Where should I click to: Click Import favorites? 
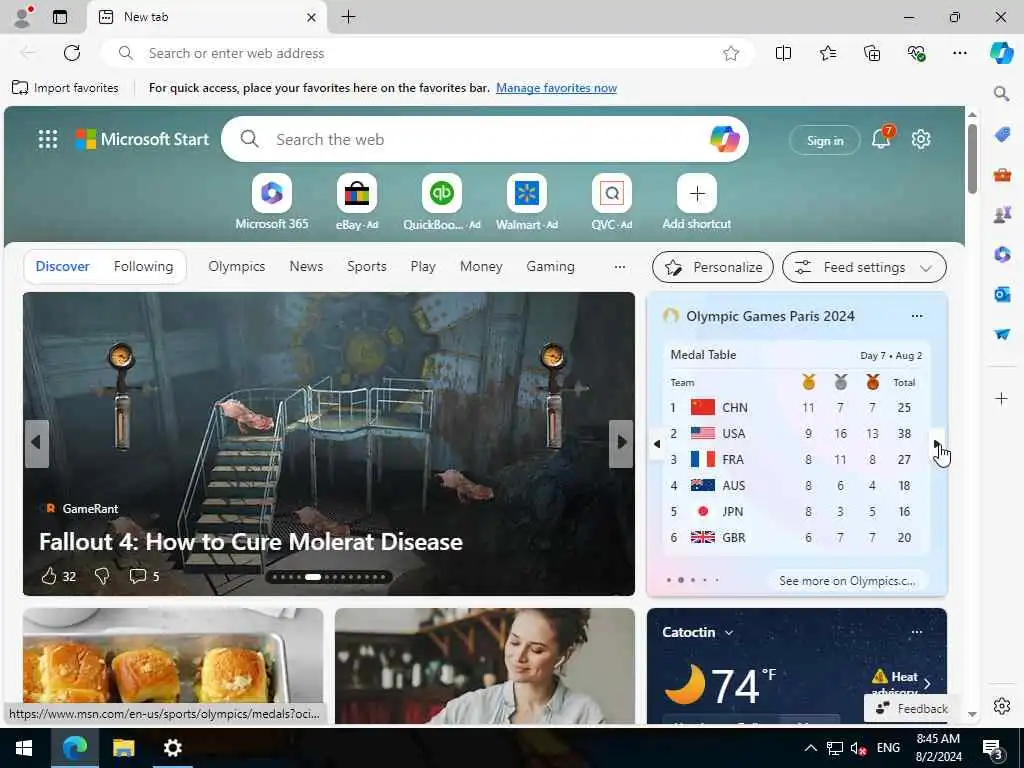tap(65, 88)
